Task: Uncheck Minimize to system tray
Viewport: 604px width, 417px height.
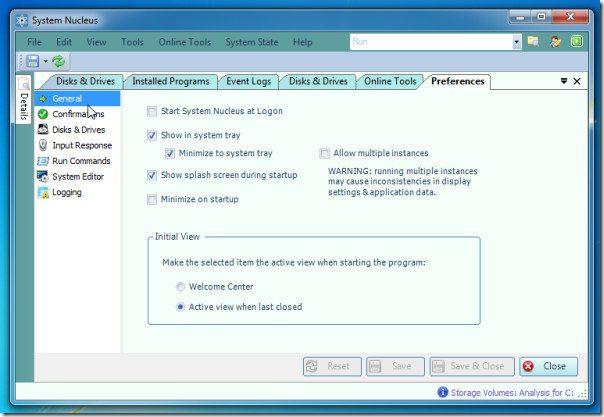Action: (170, 153)
